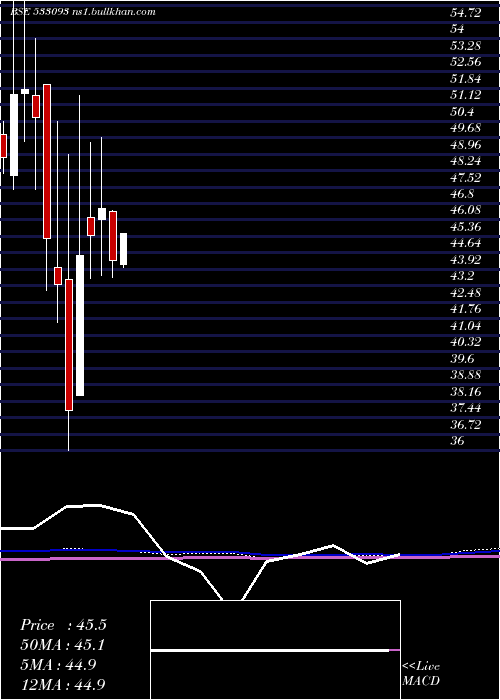
Task: Click the 37.44 price label
Action: pyautogui.click(x=466, y=408)
